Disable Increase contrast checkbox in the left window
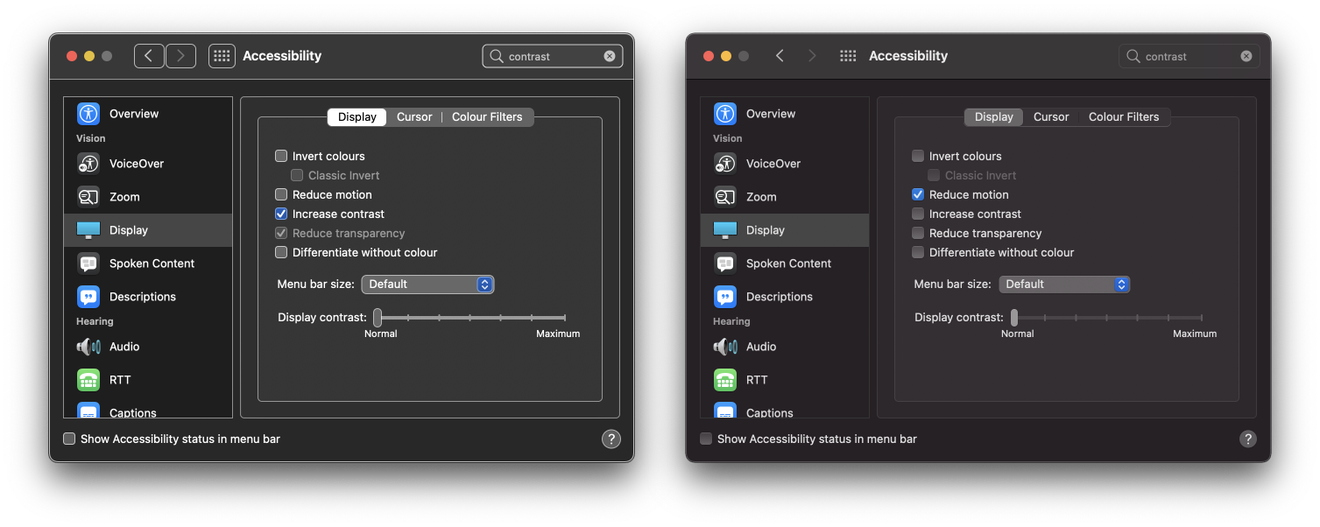The width and height of the screenshot is (1320, 527). [281, 214]
